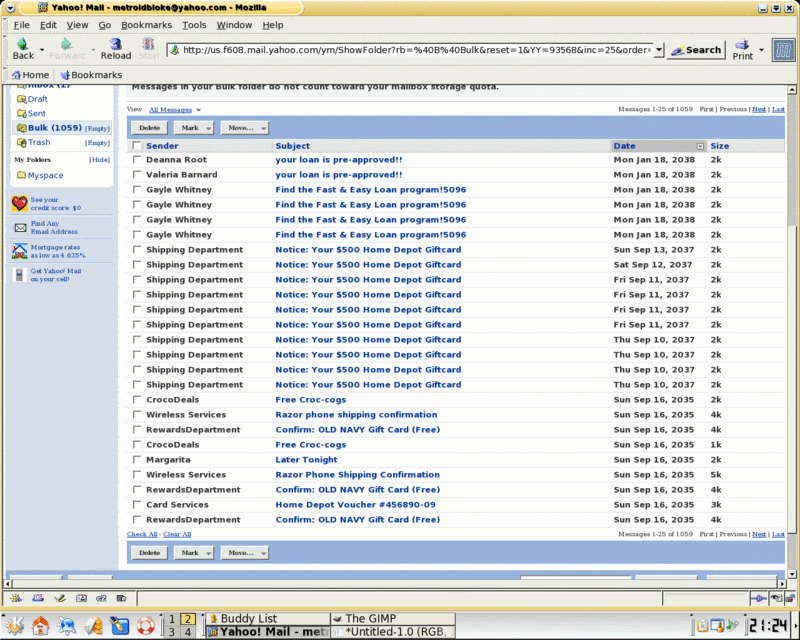Open the File menu

coord(21,25)
